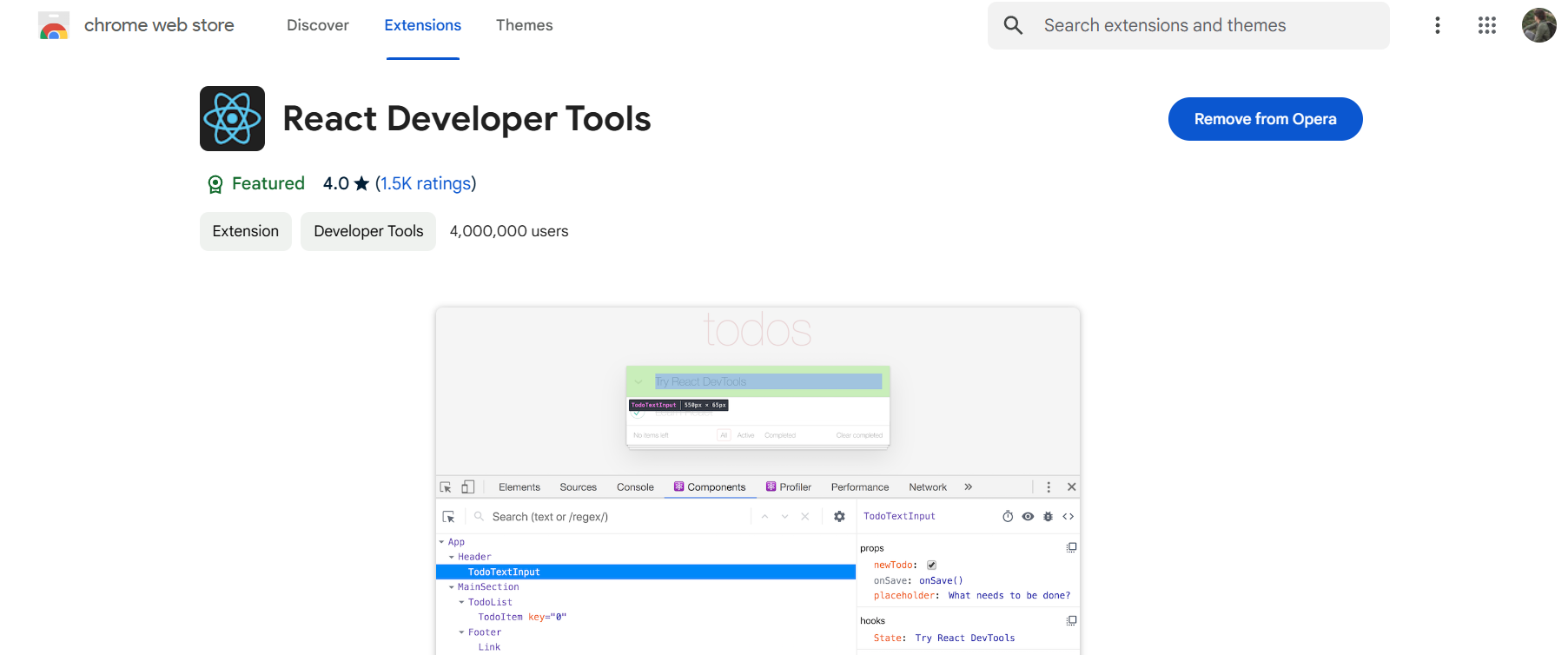The height and width of the screenshot is (655, 1568).
Task: Collapse the MainSection tree node arrow
Action: pos(452,587)
